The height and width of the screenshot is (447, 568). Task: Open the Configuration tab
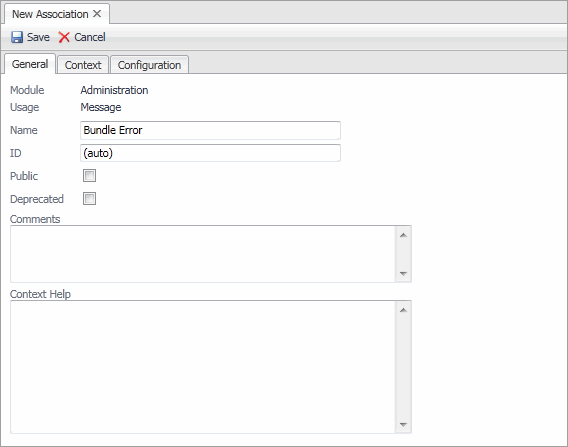click(x=149, y=65)
